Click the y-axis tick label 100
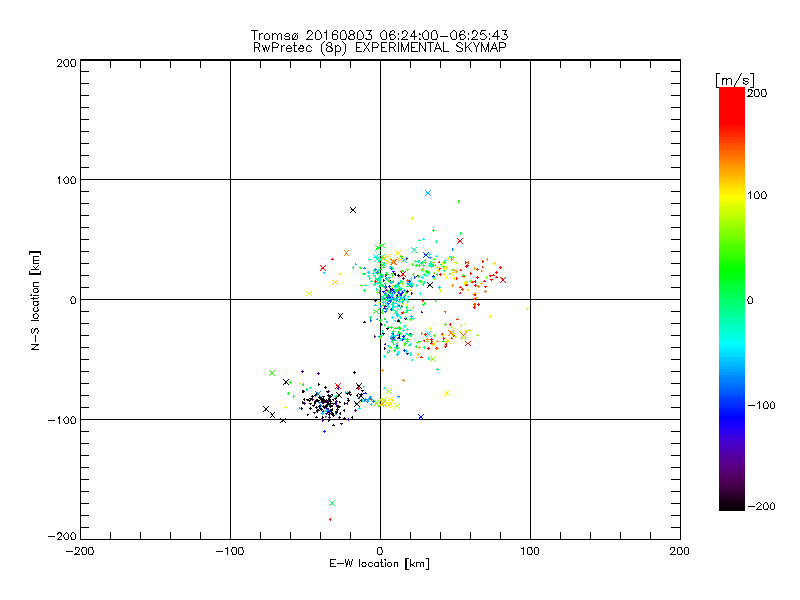This screenshot has width=800, height=600. tap(66, 180)
